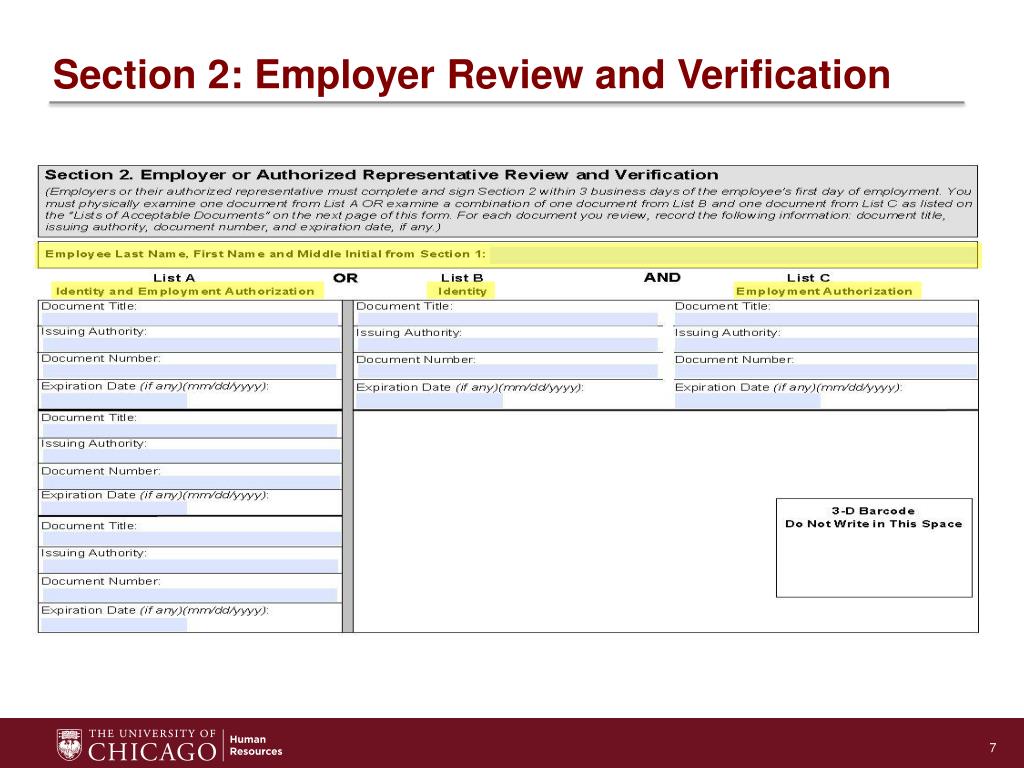The width and height of the screenshot is (1024, 768).
Task: Click the 3-D Barcode box
Action: tap(874, 548)
